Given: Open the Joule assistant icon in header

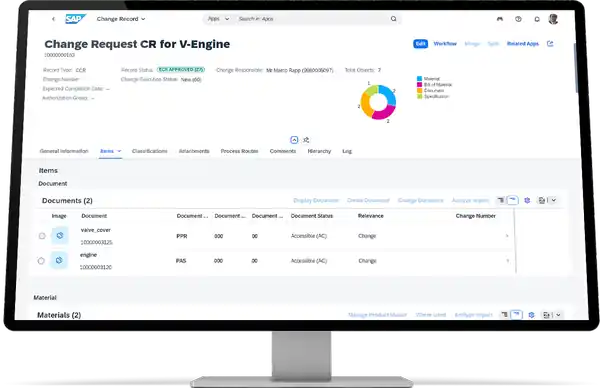Looking at the screenshot, I should click(x=500, y=19).
